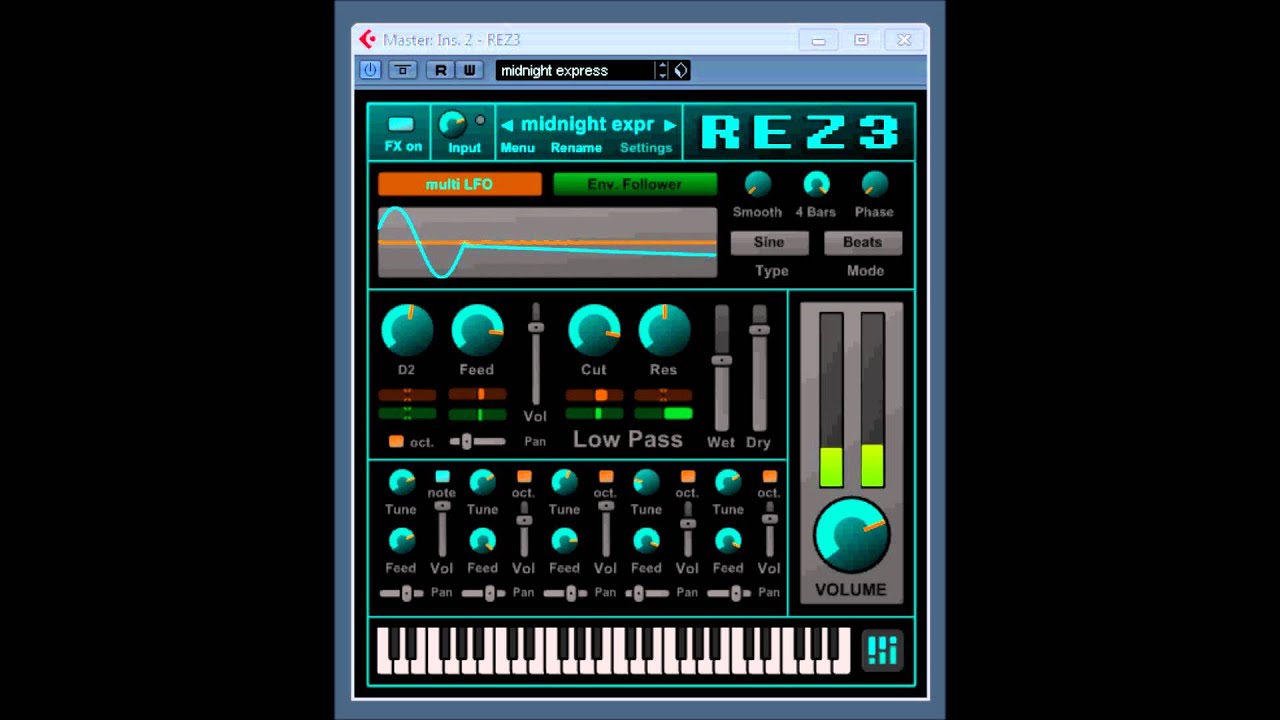Open the preset management diamond icon

[681, 70]
